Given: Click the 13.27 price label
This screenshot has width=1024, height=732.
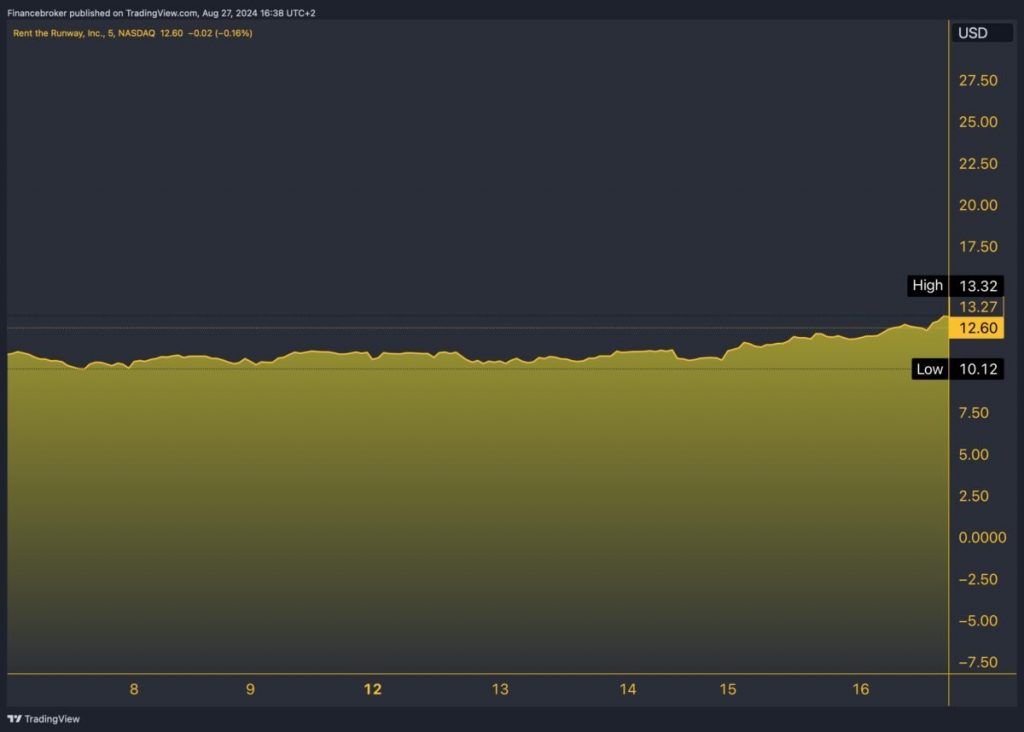Looking at the screenshot, I should [x=978, y=307].
